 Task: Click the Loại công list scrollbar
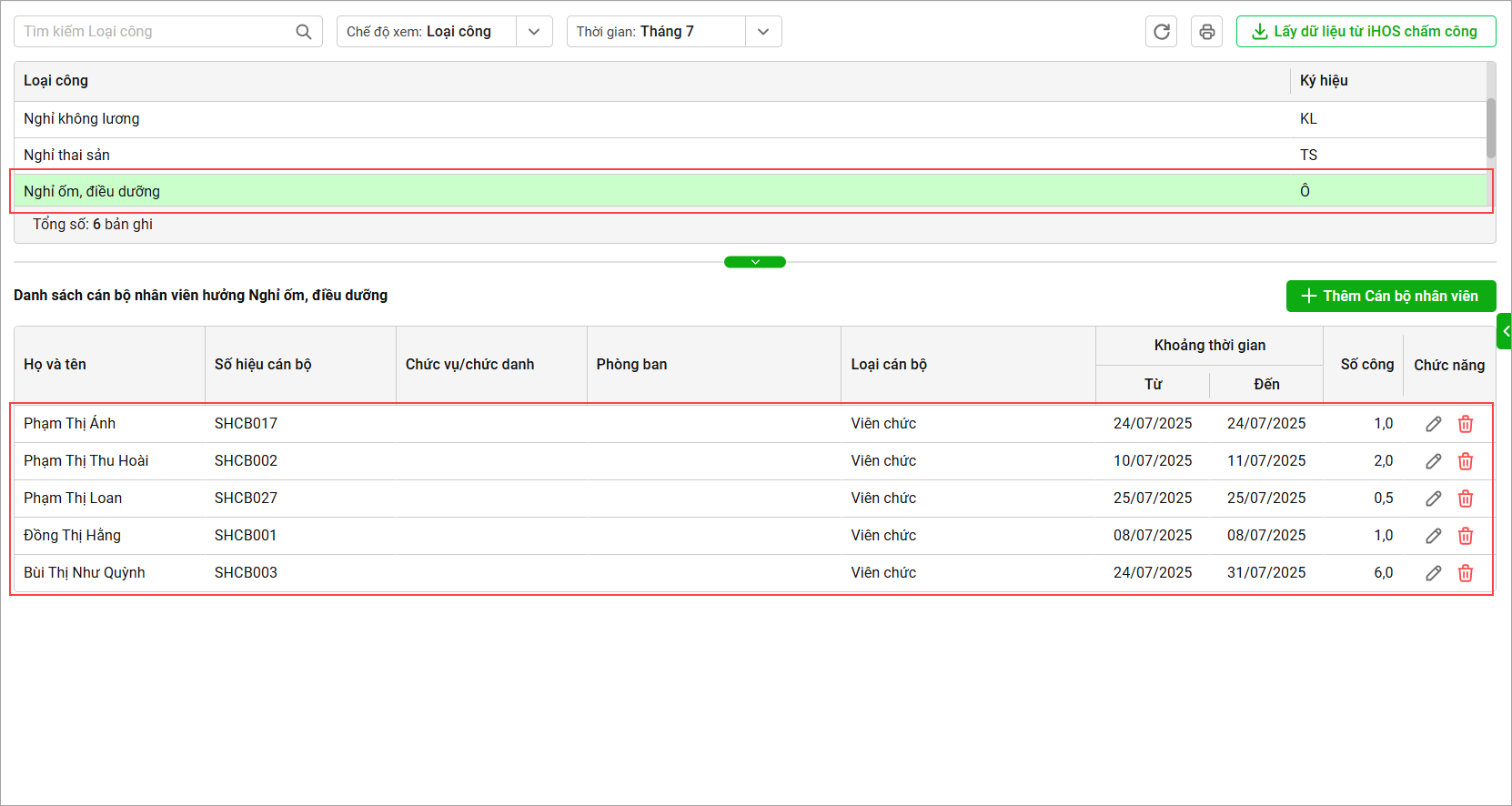1490,128
